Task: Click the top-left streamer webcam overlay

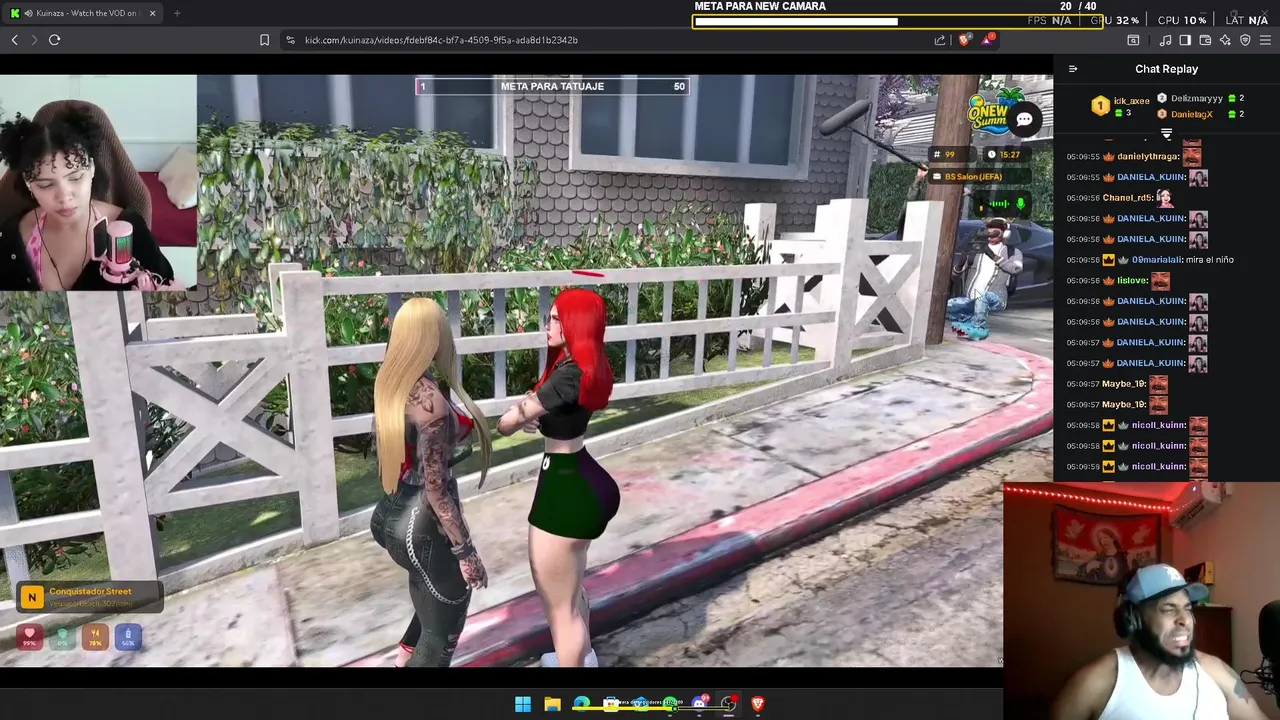Action: click(x=98, y=183)
